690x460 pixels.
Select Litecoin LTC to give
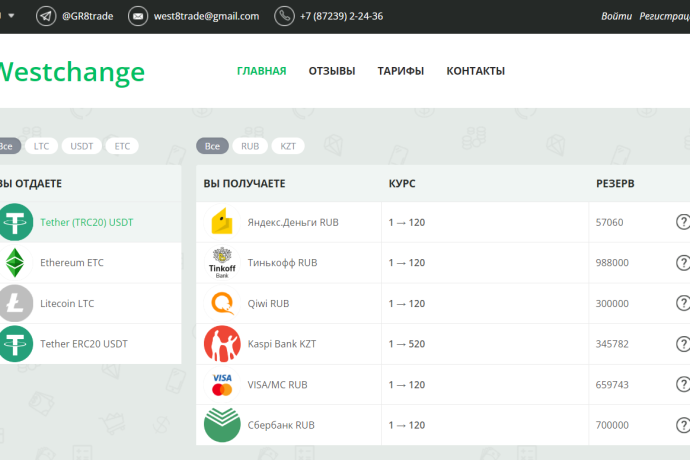click(90, 303)
